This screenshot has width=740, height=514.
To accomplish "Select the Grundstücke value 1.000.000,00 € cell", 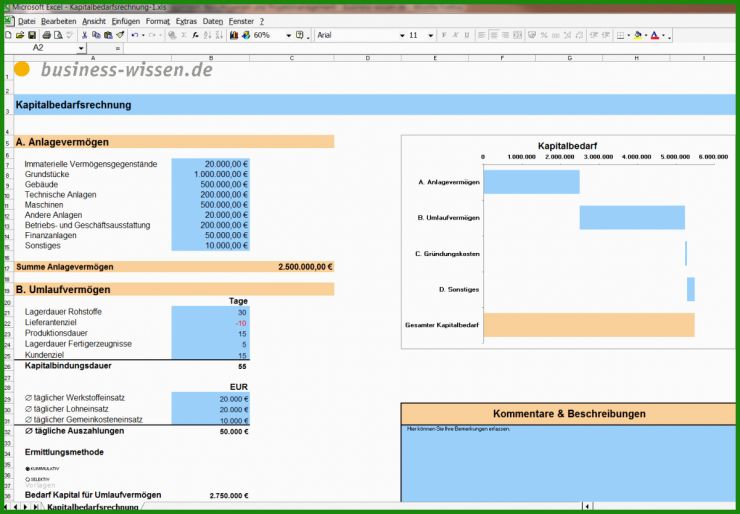I will point(210,174).
